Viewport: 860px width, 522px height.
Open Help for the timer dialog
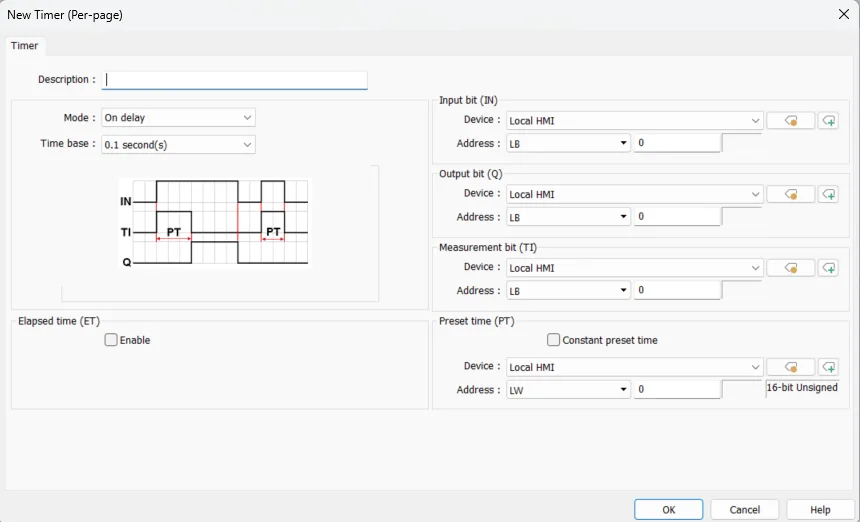click(x=820, y=509)
